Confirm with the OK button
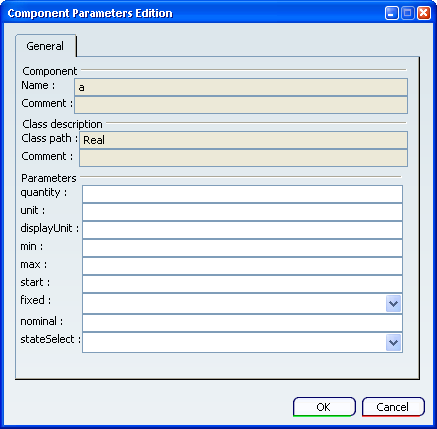Viewport: 437px width, 429px height. tap(324, 407)
